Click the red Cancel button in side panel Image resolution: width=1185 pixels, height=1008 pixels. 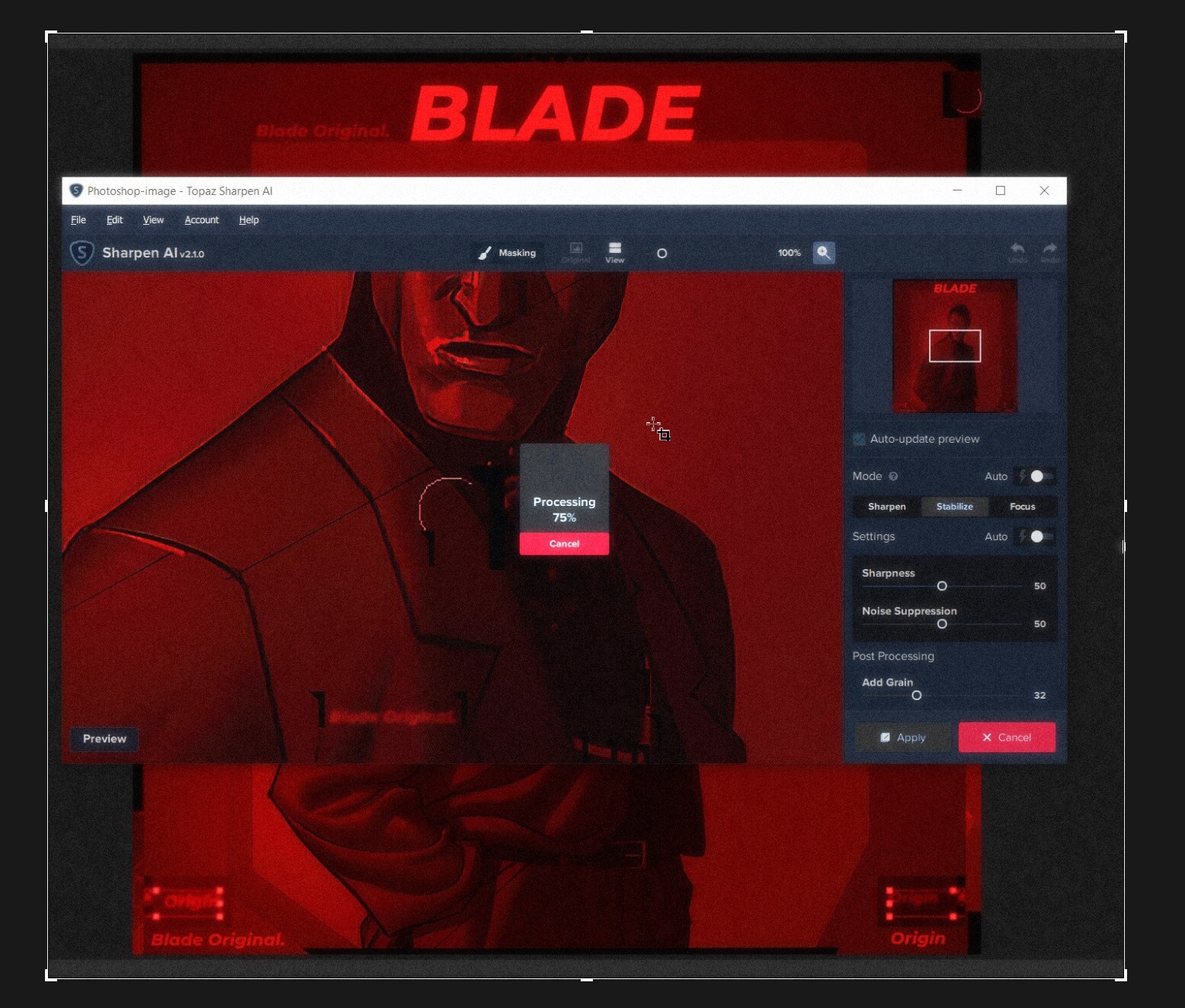pyautogui.click(x=1007, y=738)
